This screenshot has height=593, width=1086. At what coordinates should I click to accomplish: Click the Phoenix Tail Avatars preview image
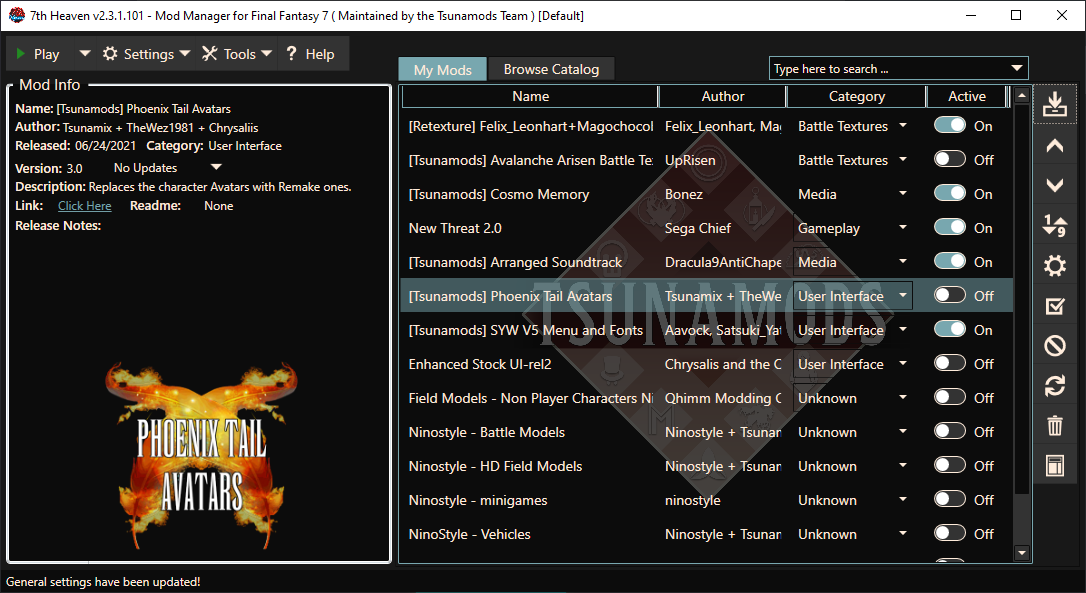[202, 456]
